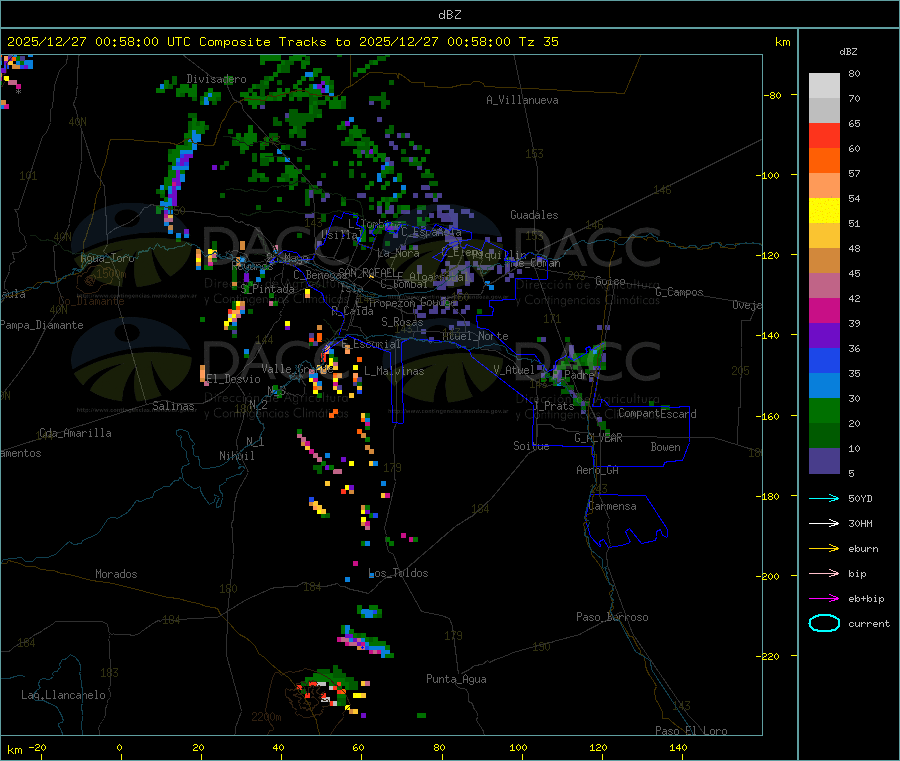Click the 'km' unit label at bottom left
The image size is (900, 761).
coord(14,750)
